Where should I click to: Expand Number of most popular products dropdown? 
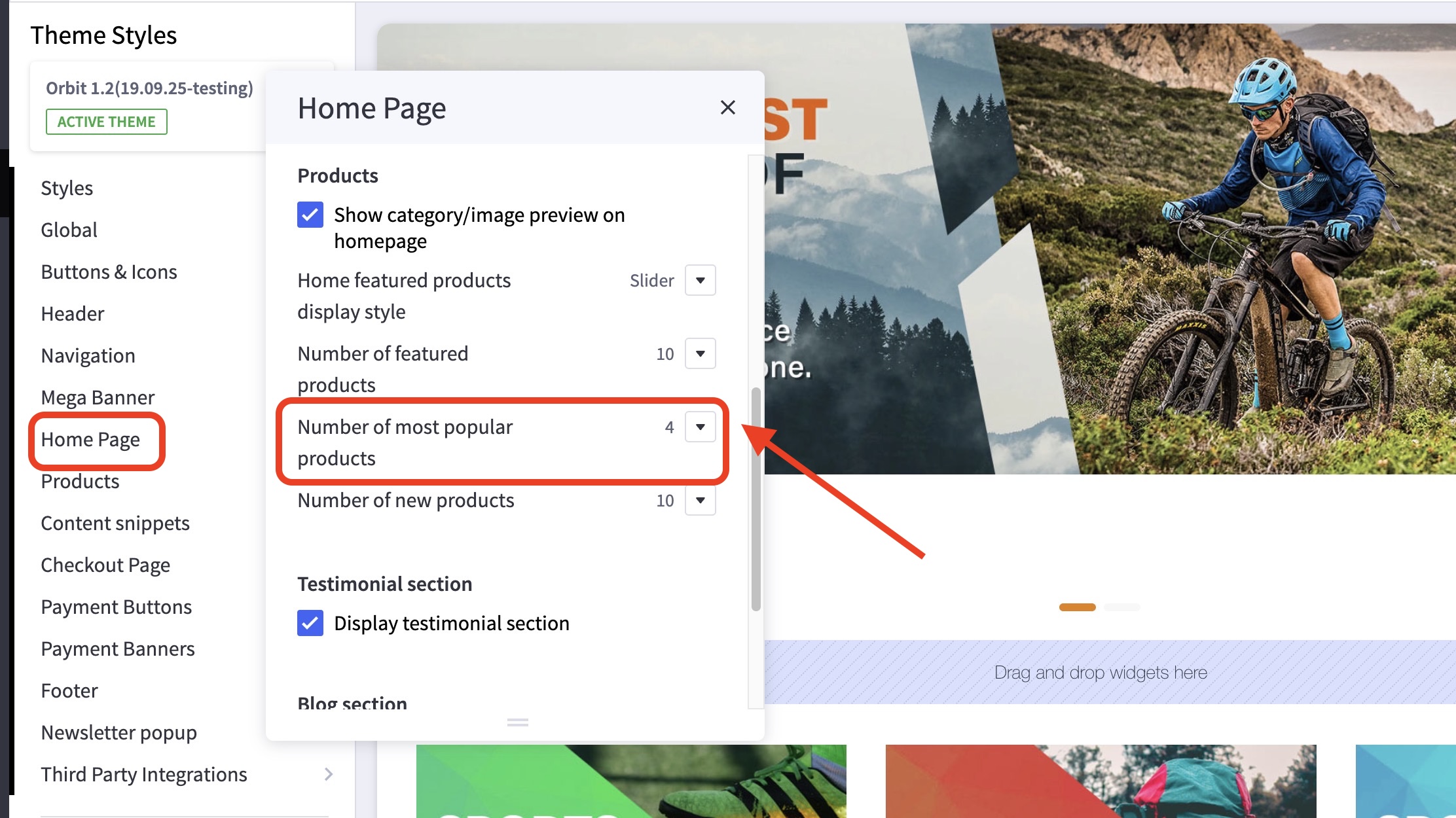click(700, 427)
